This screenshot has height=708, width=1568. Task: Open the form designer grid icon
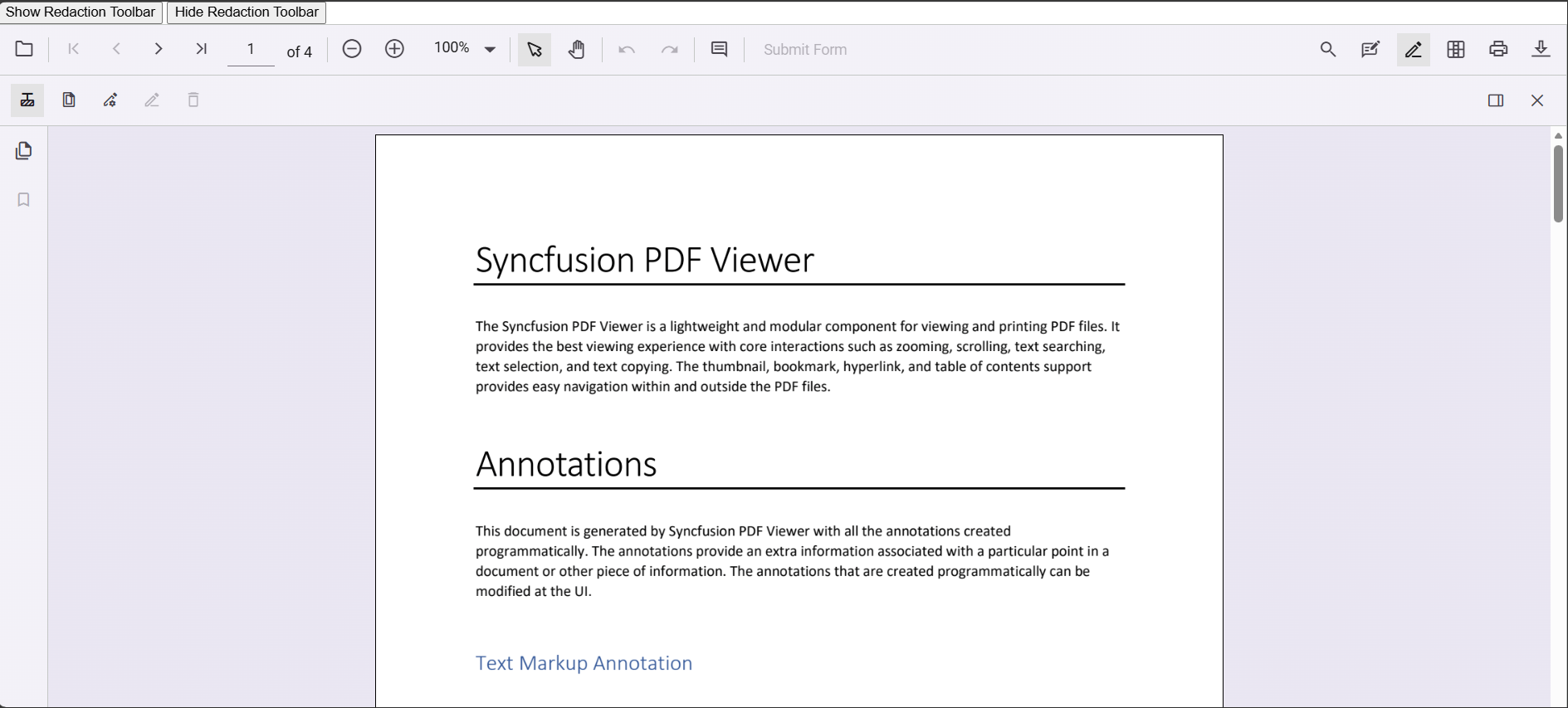tap(1456, 50)
